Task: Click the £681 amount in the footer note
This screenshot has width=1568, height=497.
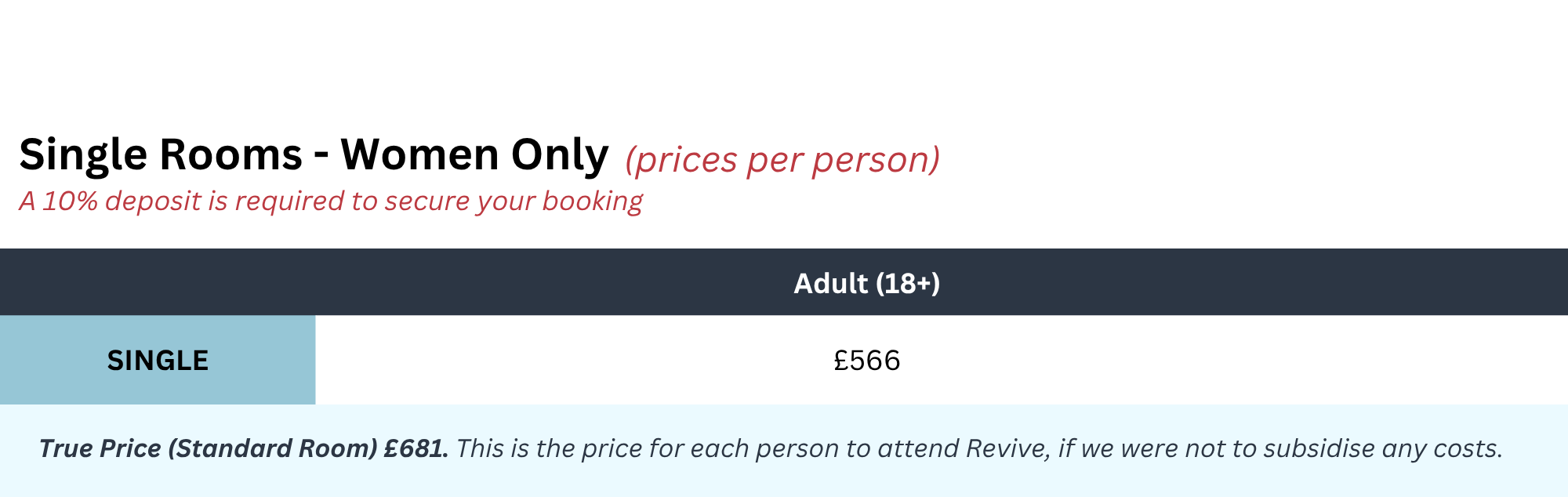Action: click(x=415, y=448)
